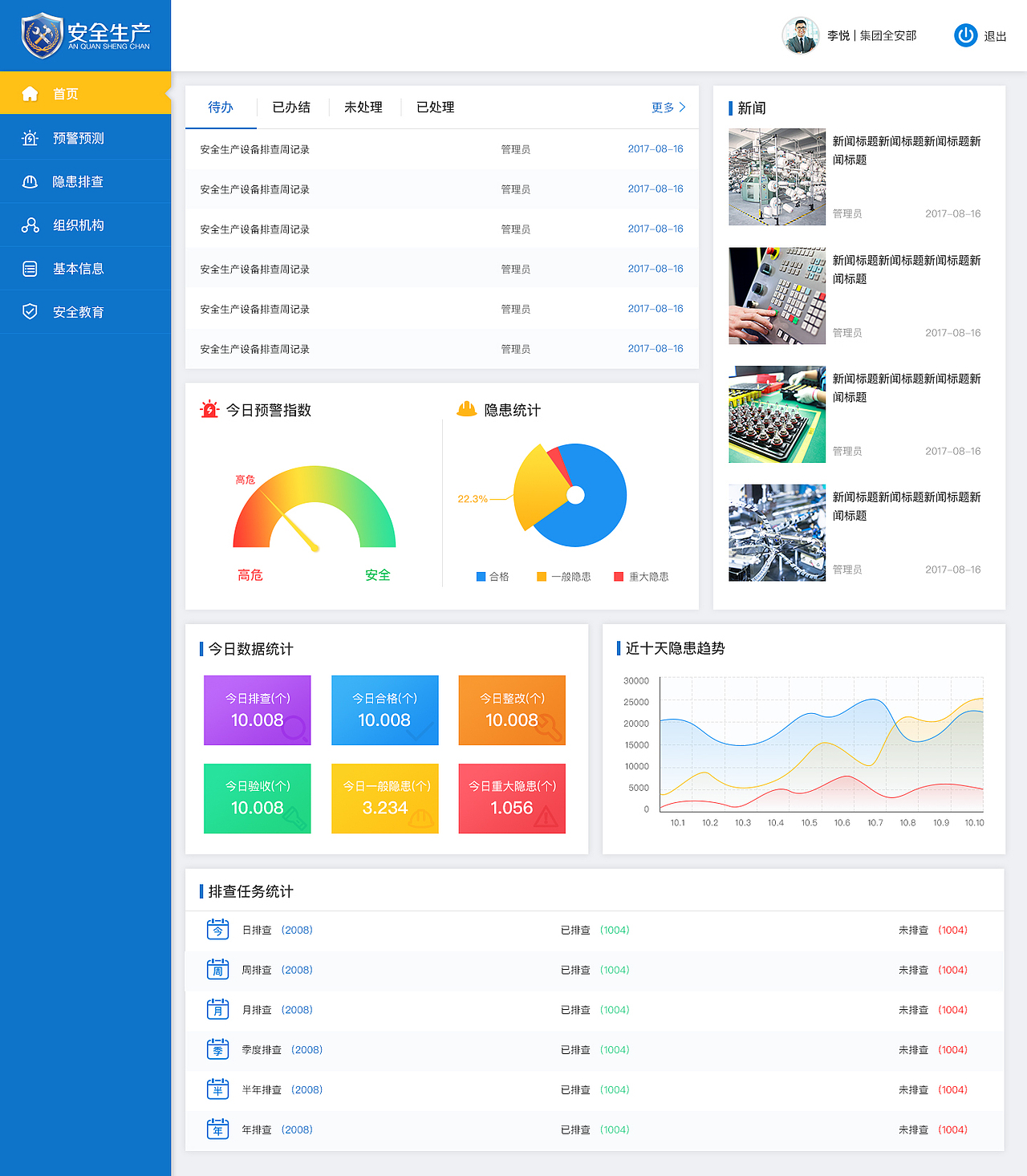The width and height of the screenshot is (1027, 1176).
Task: Click the yellow 一般隐患 legend swatch
Action: [542, 577]
